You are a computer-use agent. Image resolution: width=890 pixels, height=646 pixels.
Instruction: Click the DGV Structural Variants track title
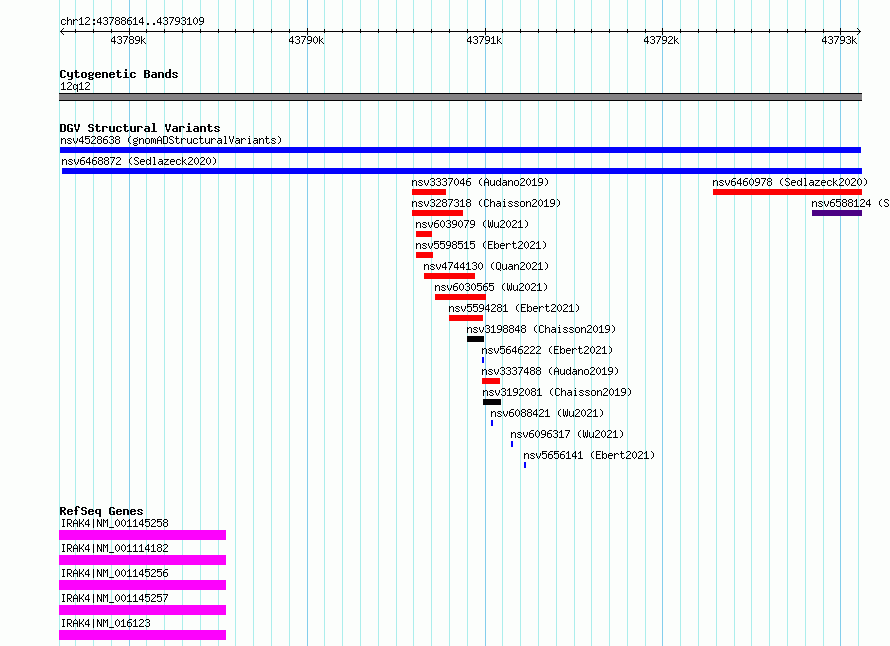point(140,128)
